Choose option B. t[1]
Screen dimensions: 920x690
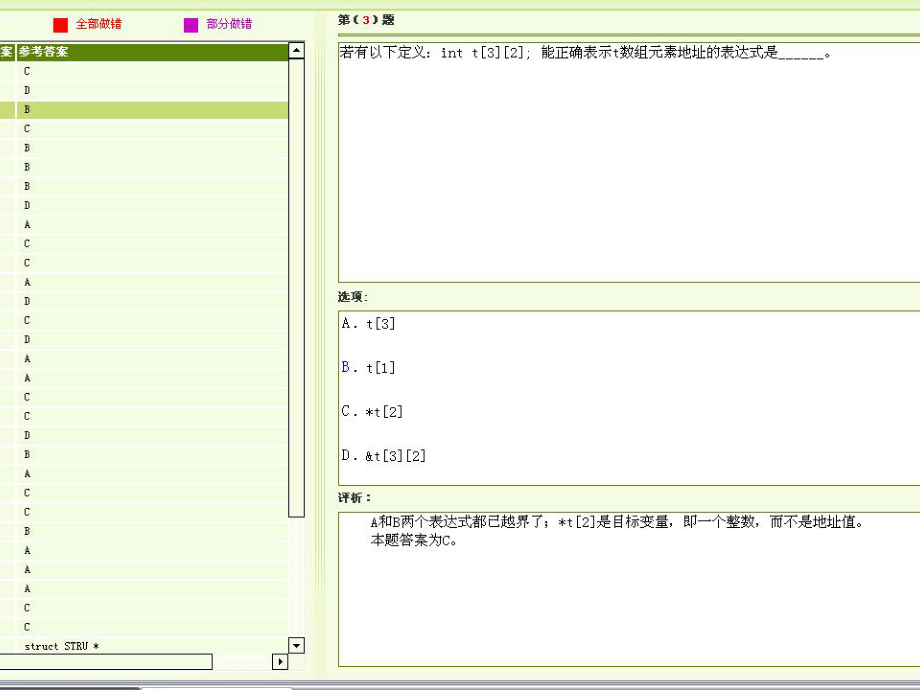(x=368, y=367)
